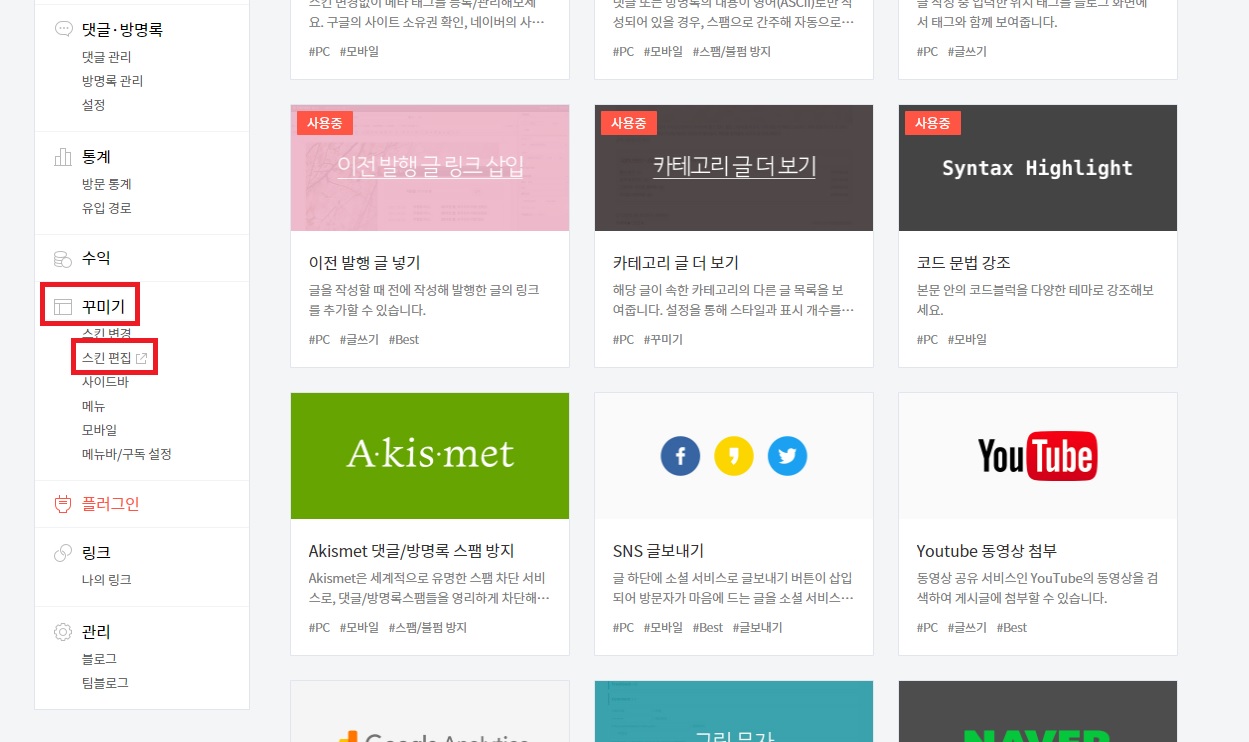The height and width of the screenshot is (742, 1249).
Task: Click the layout icon beside 꾸미기
Action: pos(63,307)
